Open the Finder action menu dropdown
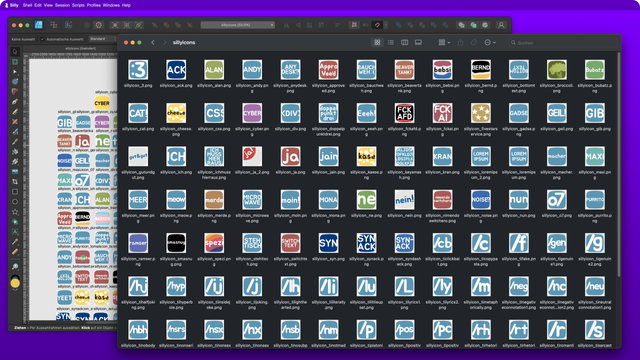The width and height of the screenshot is (640, 360). coord(490,42)
